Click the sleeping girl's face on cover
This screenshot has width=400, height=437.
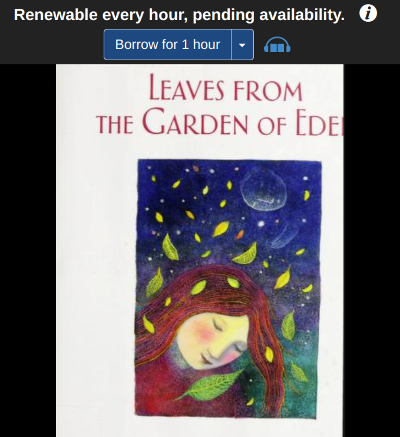point(213,341)
